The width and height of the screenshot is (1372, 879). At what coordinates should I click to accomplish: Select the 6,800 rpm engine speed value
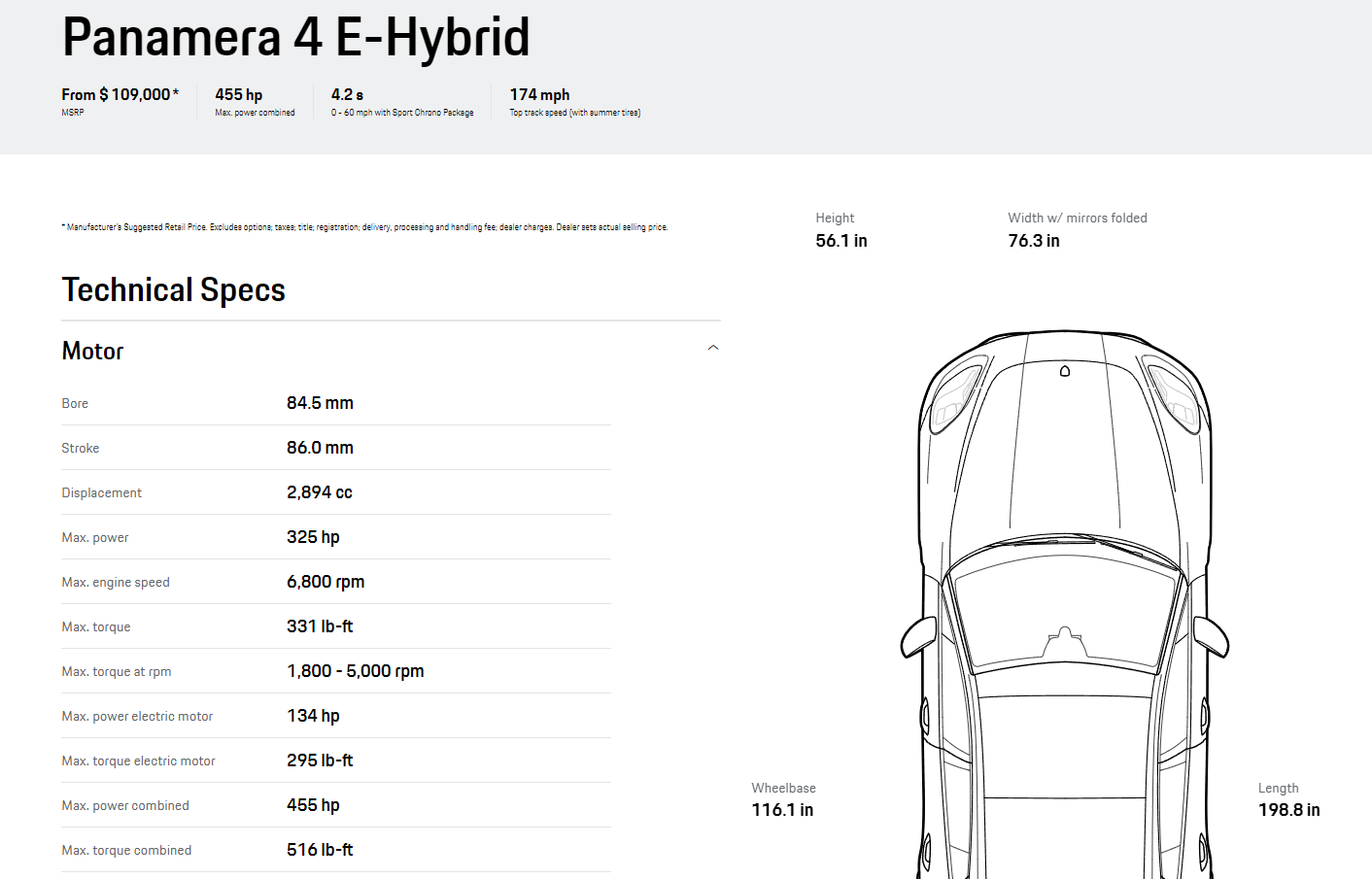click(x=326, y=582)
